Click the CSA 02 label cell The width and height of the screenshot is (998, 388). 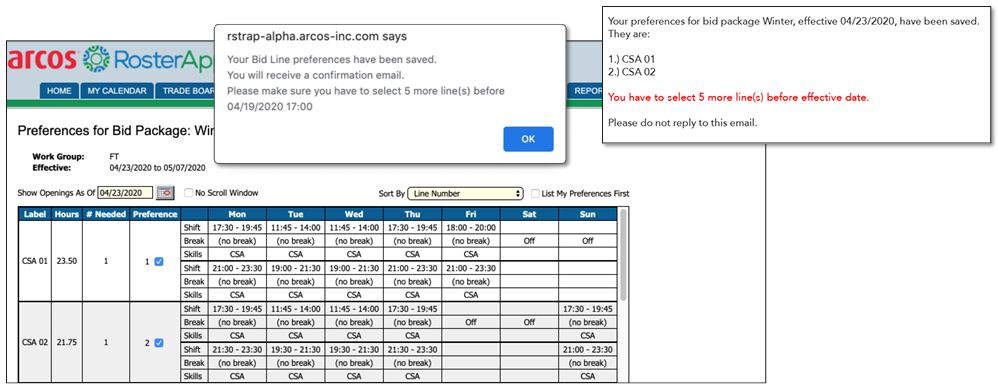pyautogui.click(x=34, y=342)
